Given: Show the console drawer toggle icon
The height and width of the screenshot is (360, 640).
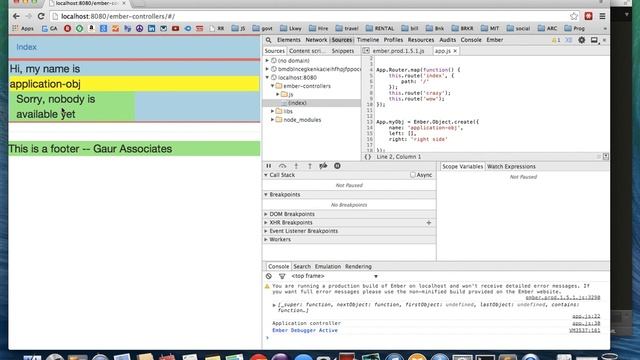Looking at the screenshot, I should point(569,40).
